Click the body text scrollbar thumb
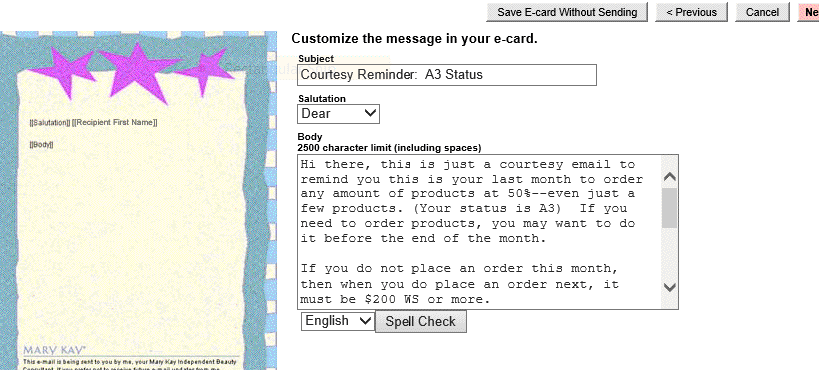 tap(669, 208)
